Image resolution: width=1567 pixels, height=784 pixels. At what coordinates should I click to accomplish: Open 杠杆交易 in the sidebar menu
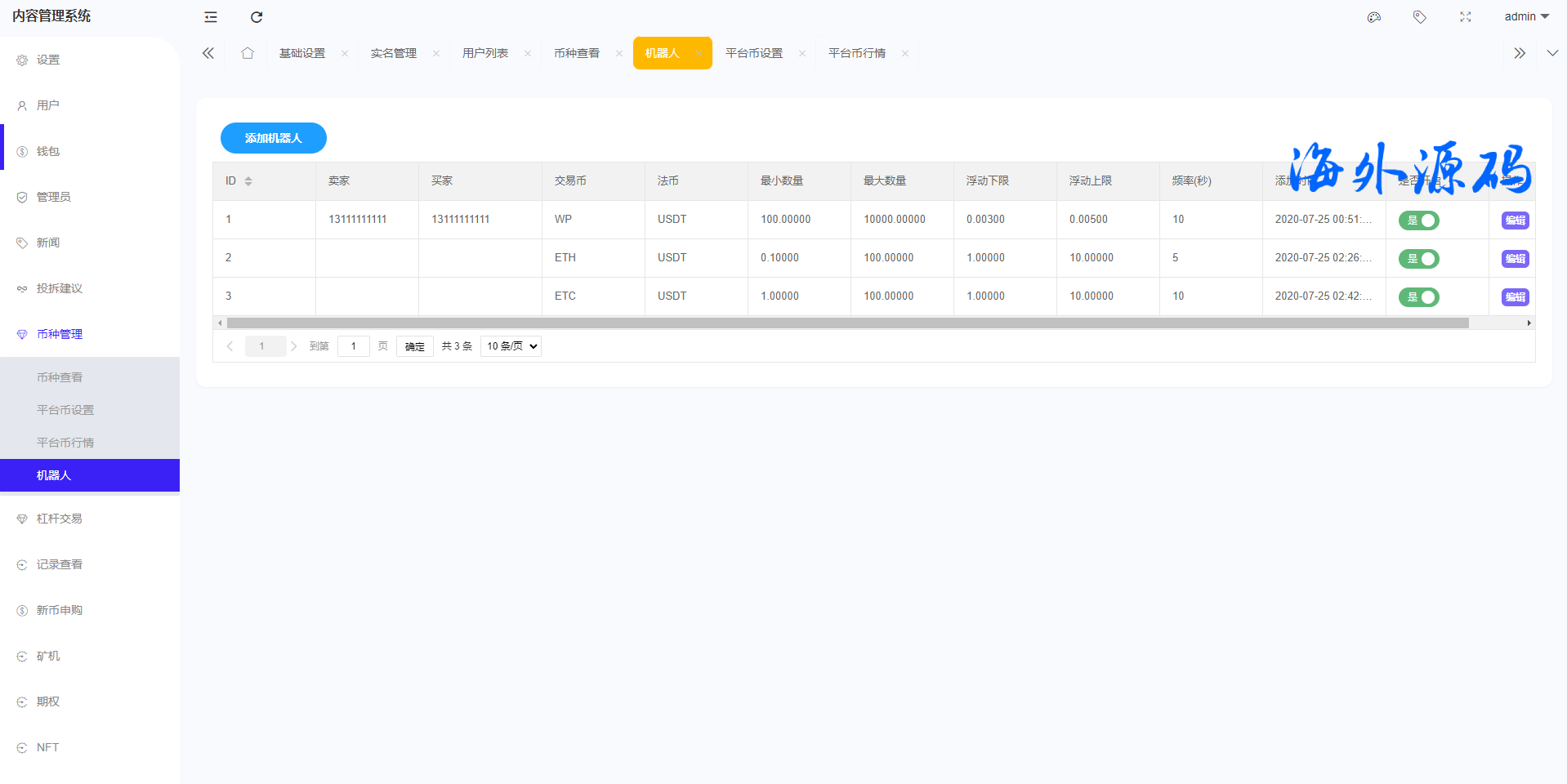click(59, 519)
